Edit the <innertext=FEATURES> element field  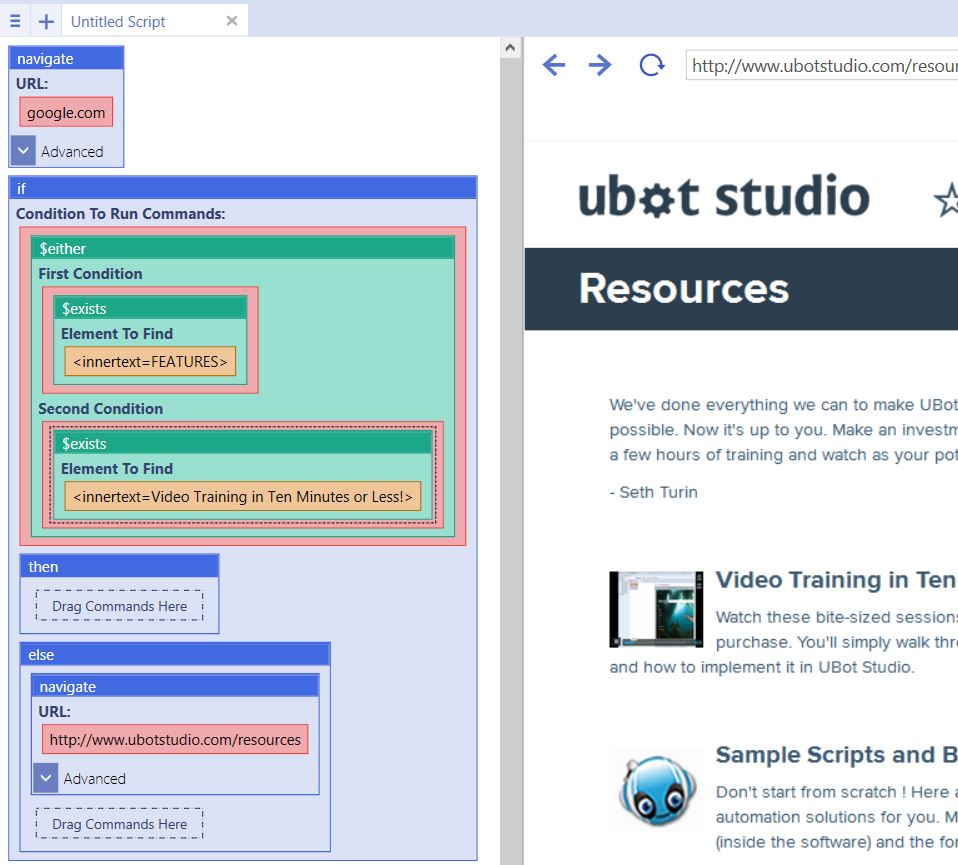tap(150, 362)
